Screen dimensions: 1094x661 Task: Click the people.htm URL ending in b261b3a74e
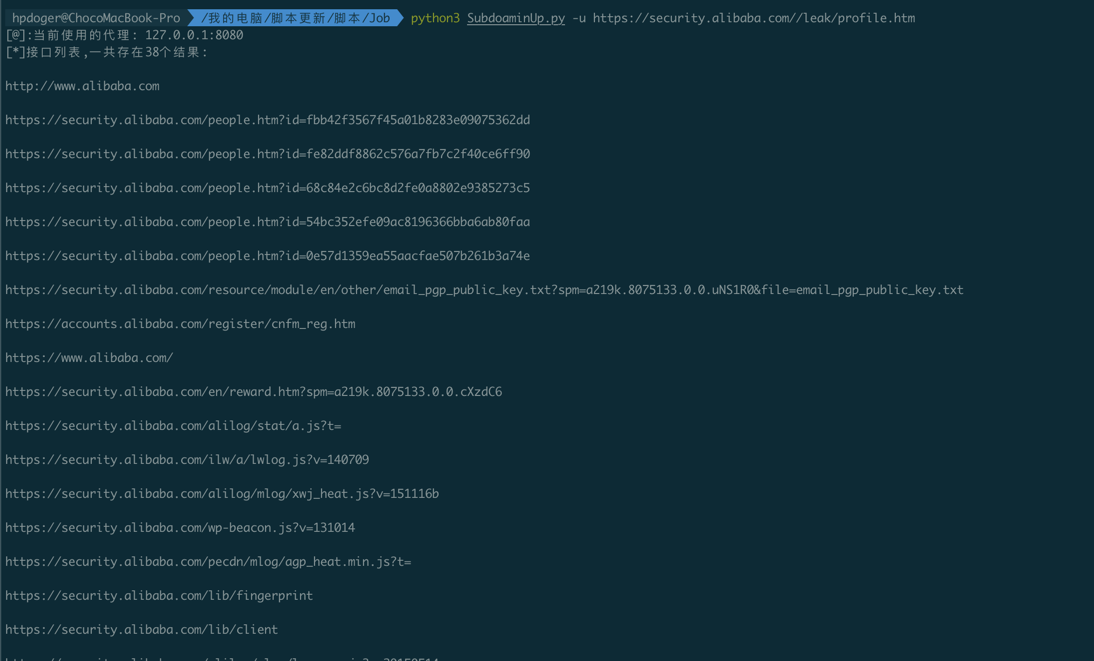(x=267, y=255)
